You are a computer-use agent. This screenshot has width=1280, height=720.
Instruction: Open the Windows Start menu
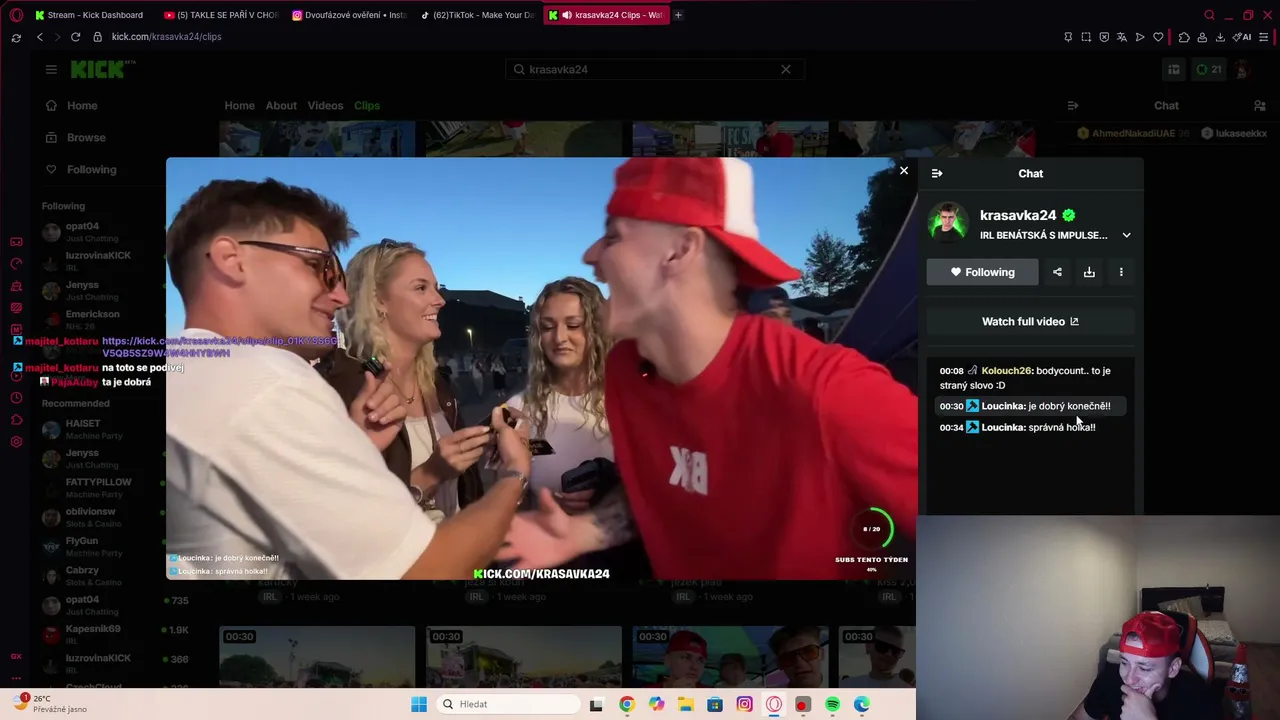pos(419,704)
